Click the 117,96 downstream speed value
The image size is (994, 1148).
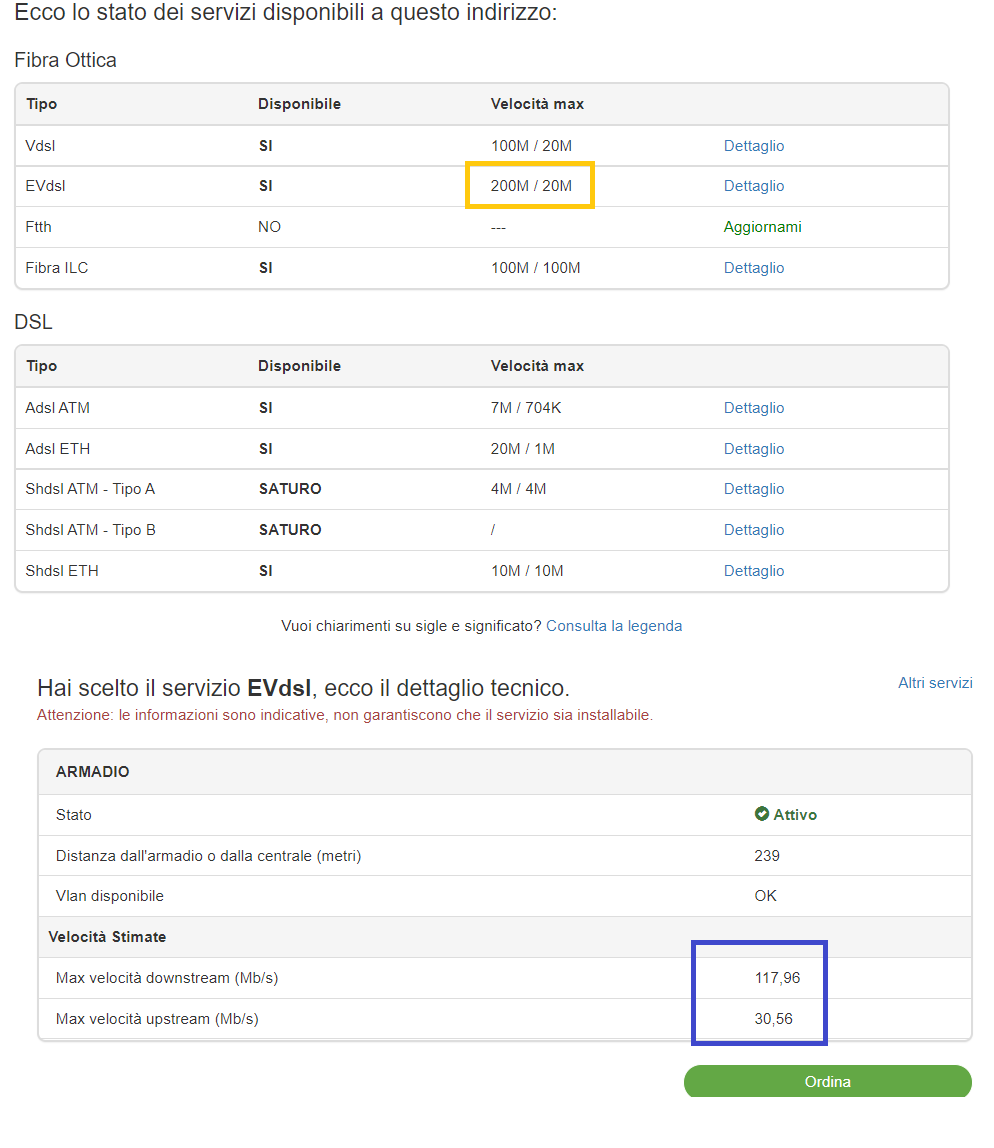(777, 978)
